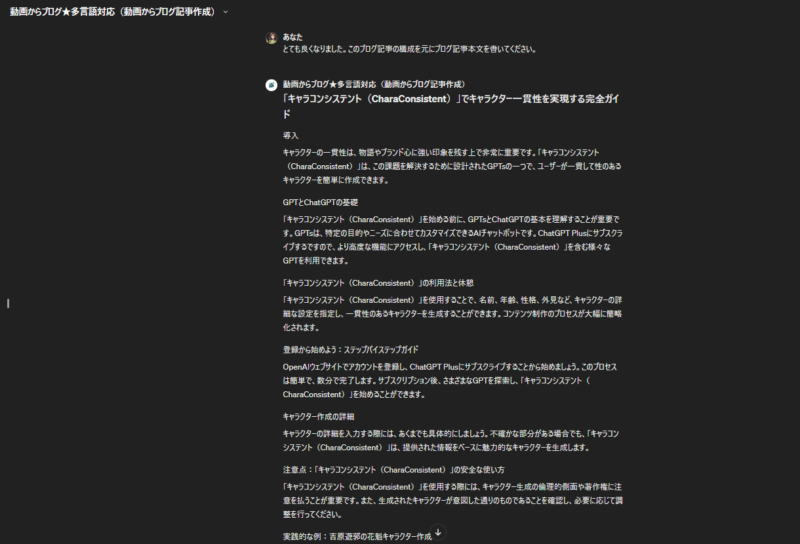
Task: Click the GPT avatar icon beside the response
Action: click(x=271, y=85)
